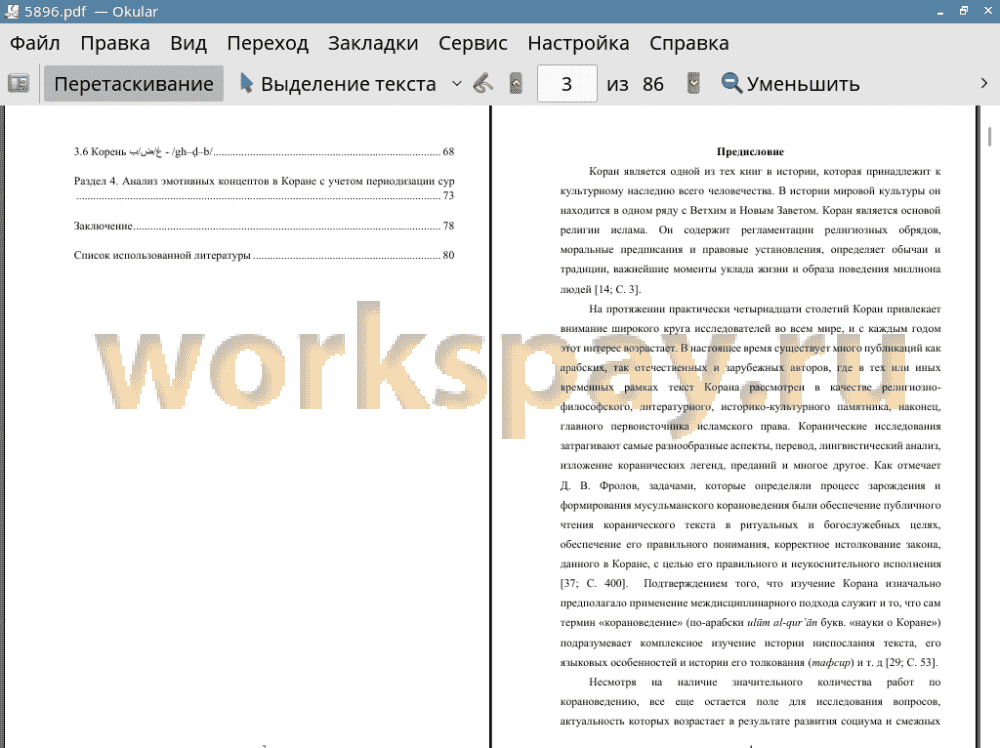Click the reference [14; С. 3]
This screenshot has width=1000, height=748.
pyautogui.click(x=617, y=290)
